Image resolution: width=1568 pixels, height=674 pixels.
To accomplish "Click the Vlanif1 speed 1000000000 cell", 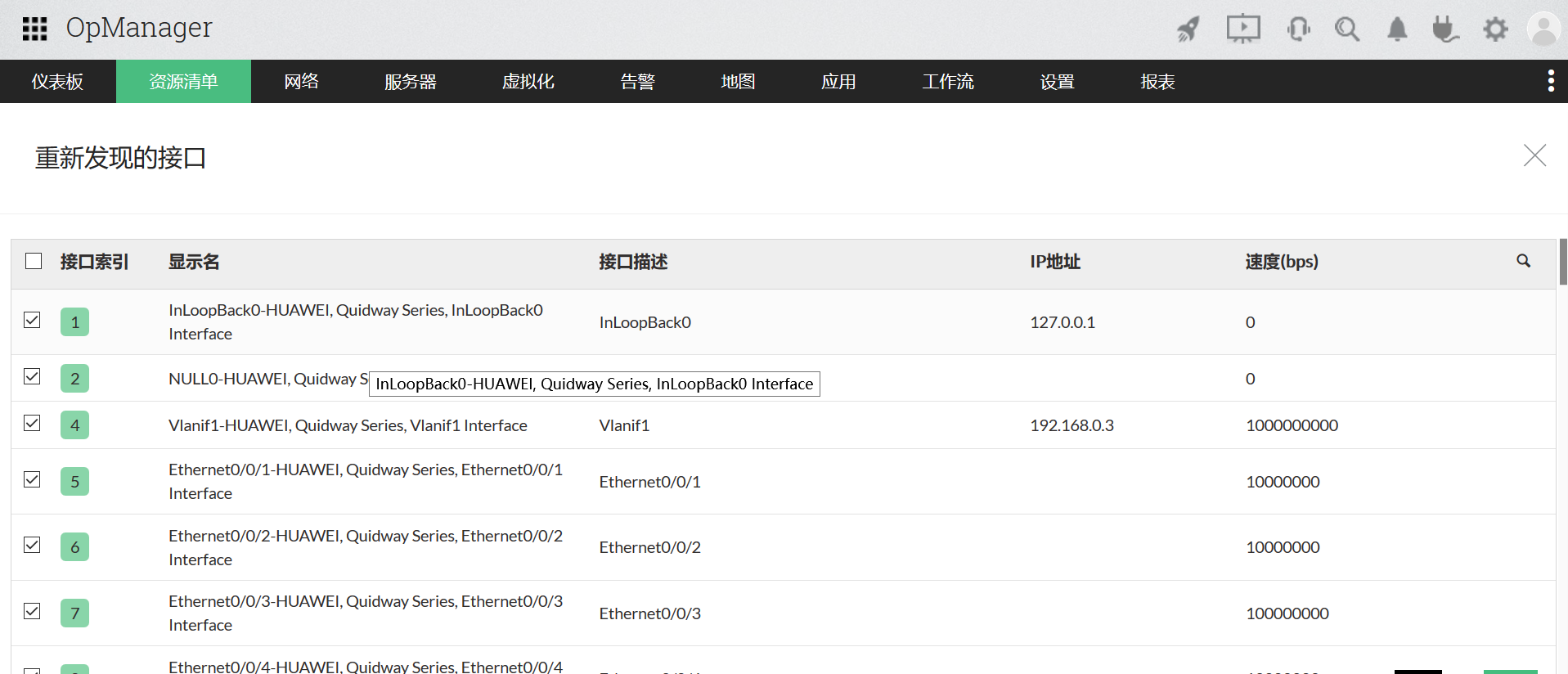I will point(1292,425).
